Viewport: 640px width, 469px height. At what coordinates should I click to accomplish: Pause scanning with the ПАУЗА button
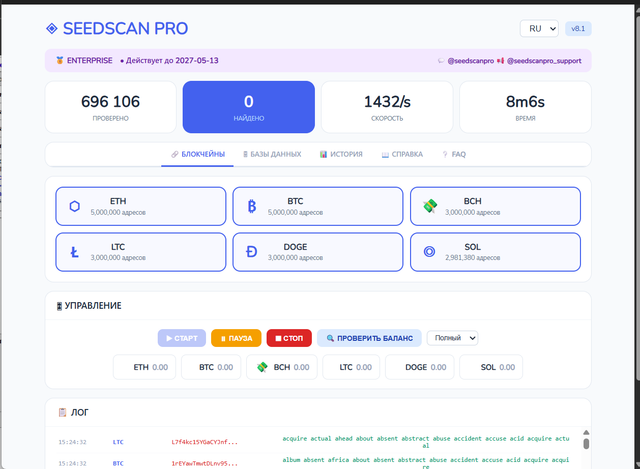[236, 338]
